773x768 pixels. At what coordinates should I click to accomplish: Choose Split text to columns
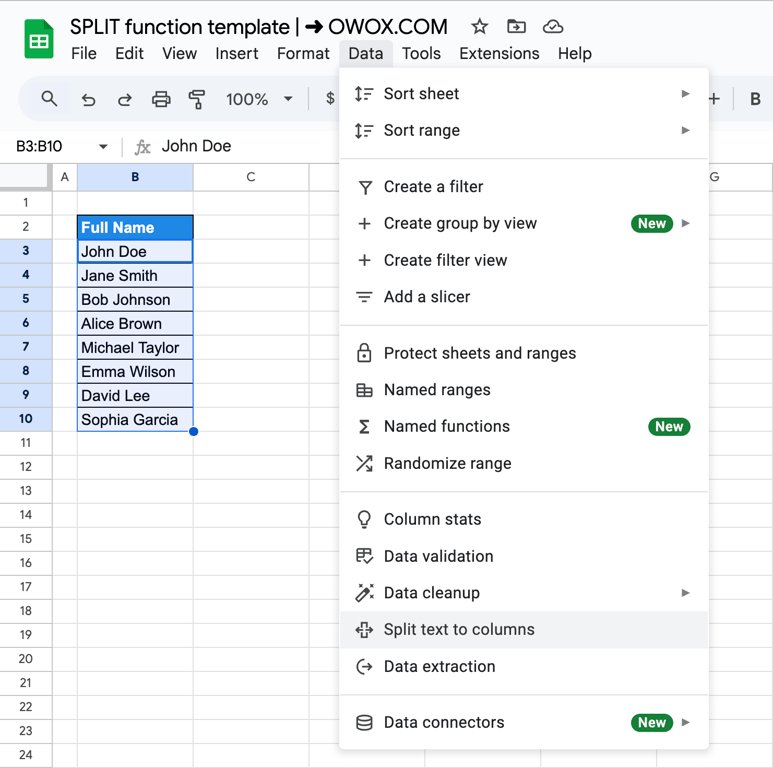524,629
